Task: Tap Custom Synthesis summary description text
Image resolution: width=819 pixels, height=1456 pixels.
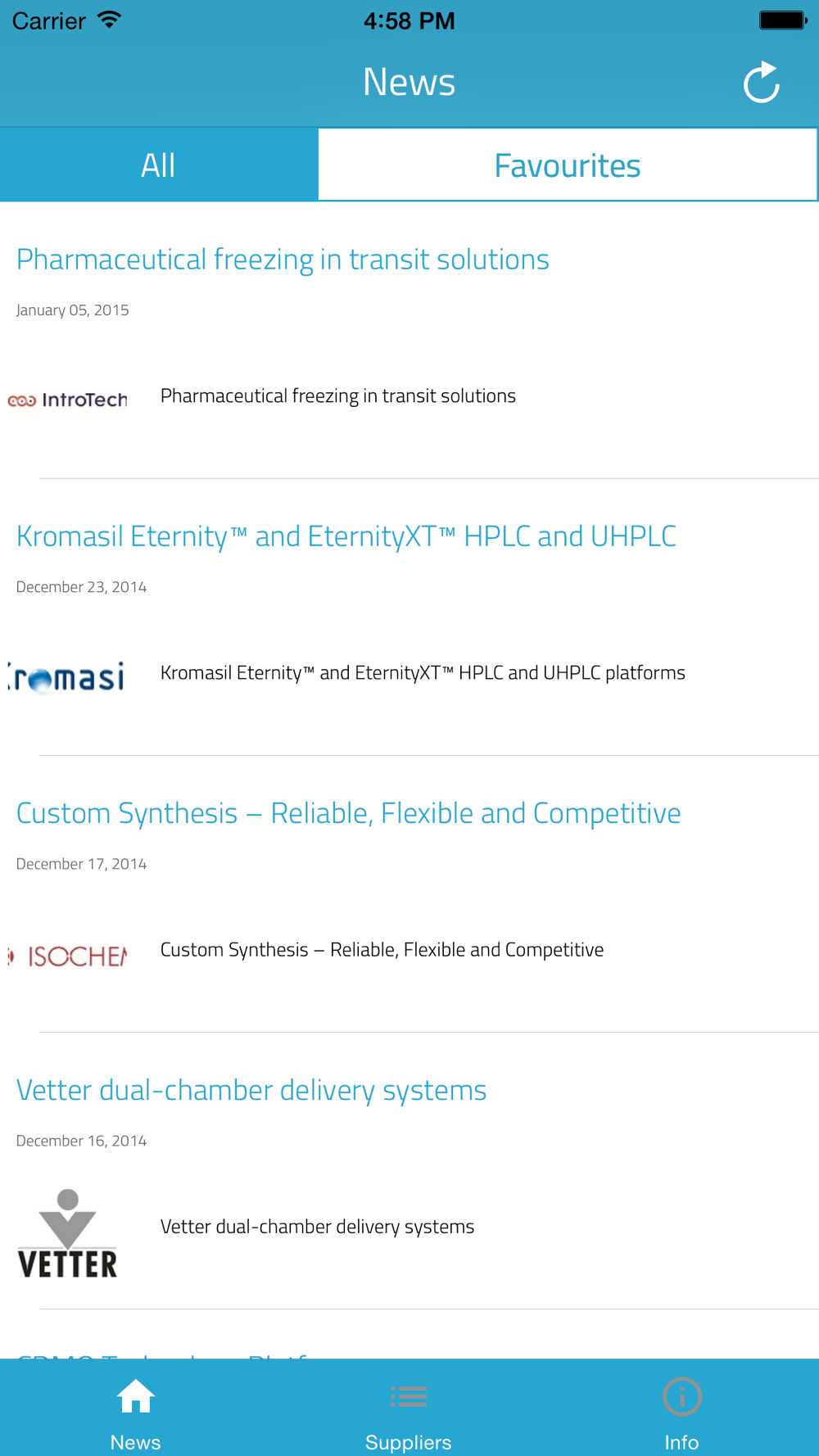Action: 382,950
